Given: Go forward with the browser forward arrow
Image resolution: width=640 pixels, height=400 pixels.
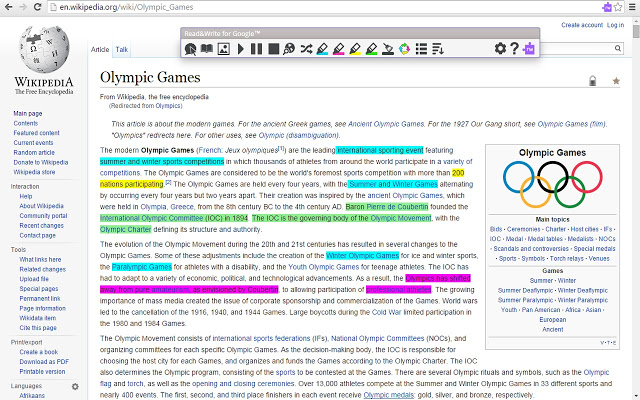Looking at the screenshot, I should [x=23, y=7].
